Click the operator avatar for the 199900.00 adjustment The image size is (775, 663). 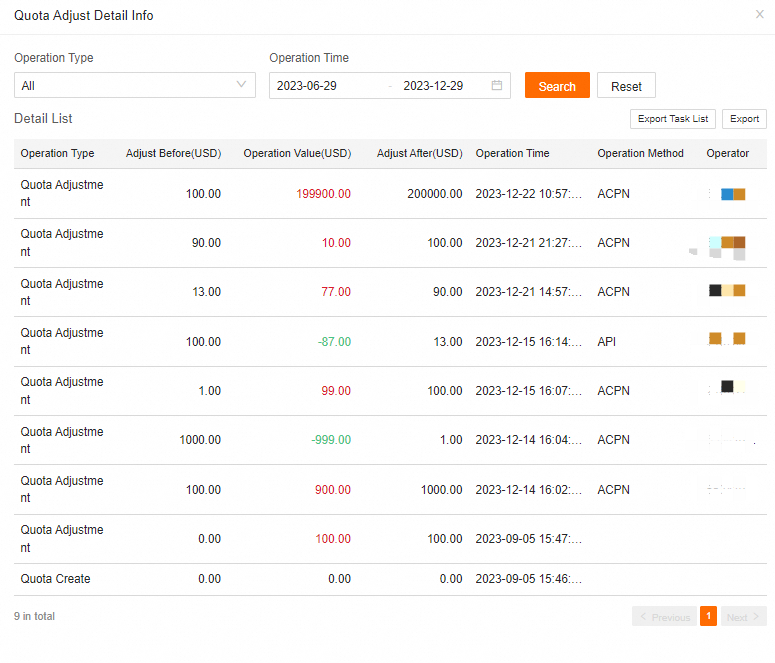[x=732, y=194]
